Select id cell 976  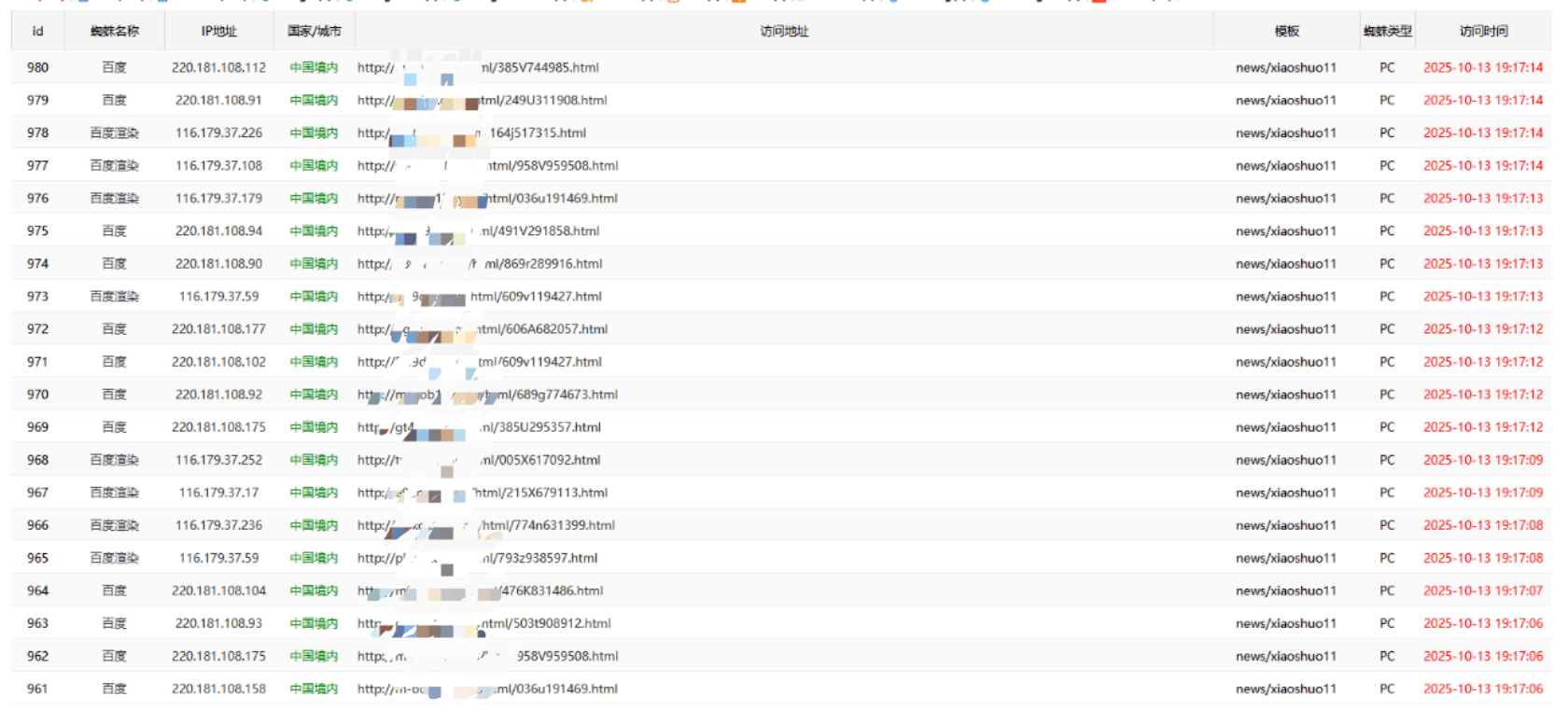[37, 199]
